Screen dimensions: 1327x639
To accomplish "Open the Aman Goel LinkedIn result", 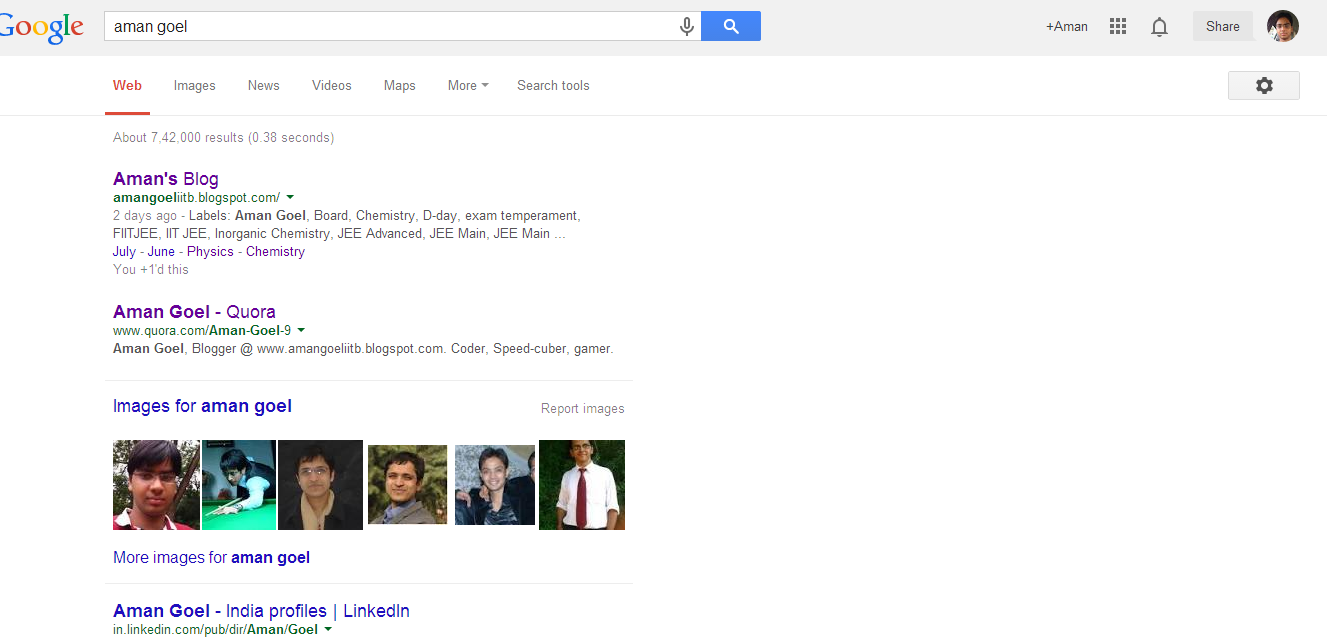I will pos(261,611).
